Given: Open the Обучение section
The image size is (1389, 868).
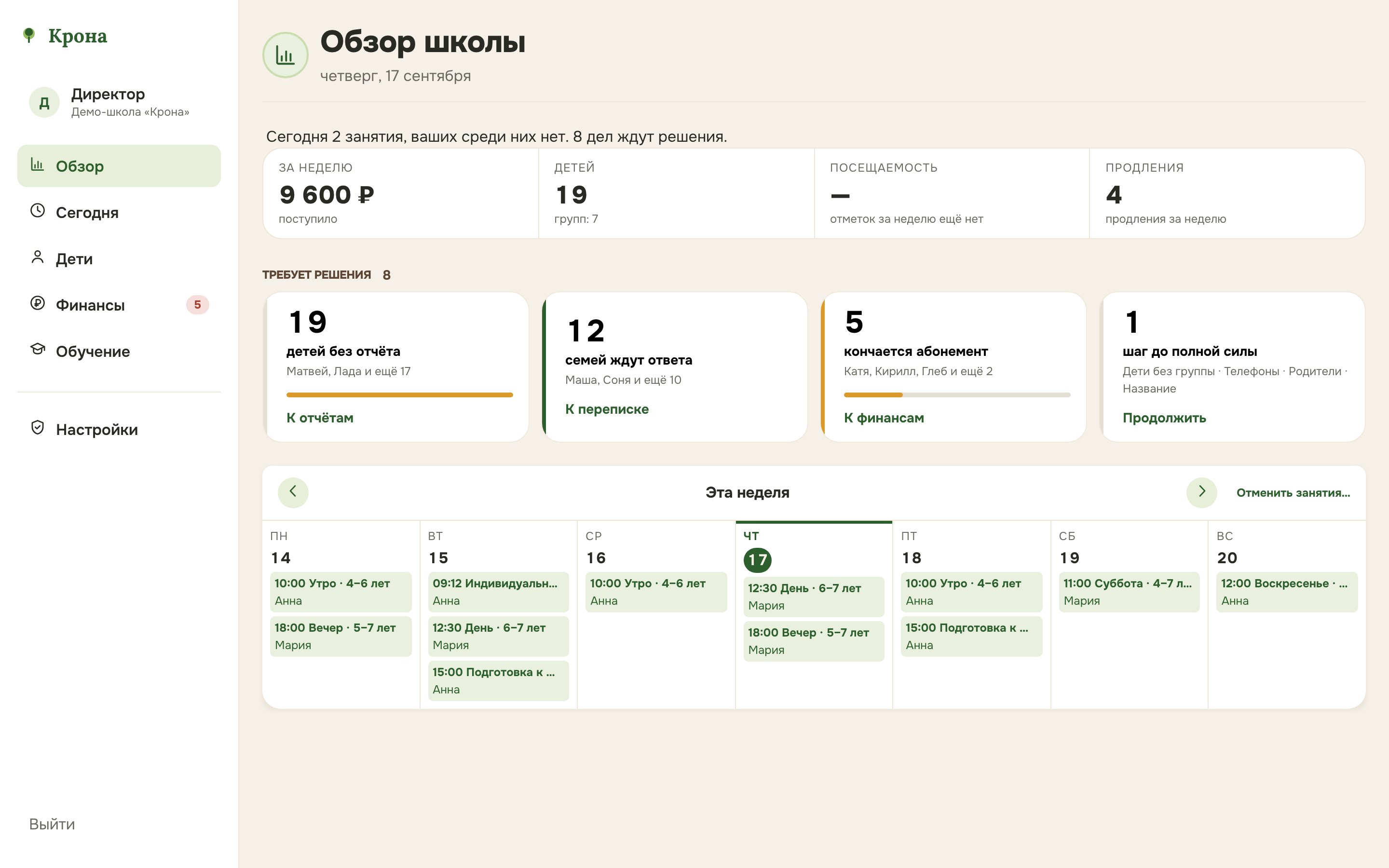Looking at the screenshot, I should pos(119,352).
